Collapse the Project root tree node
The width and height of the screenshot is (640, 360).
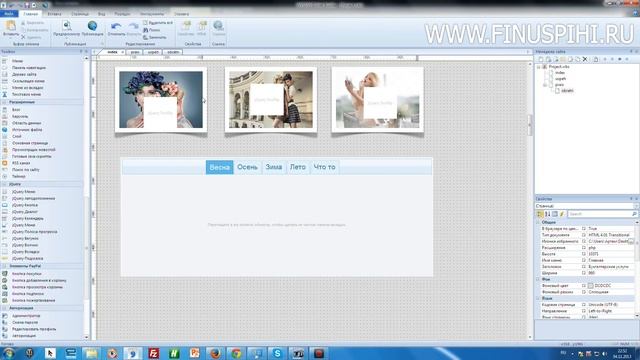coord(538,66)
